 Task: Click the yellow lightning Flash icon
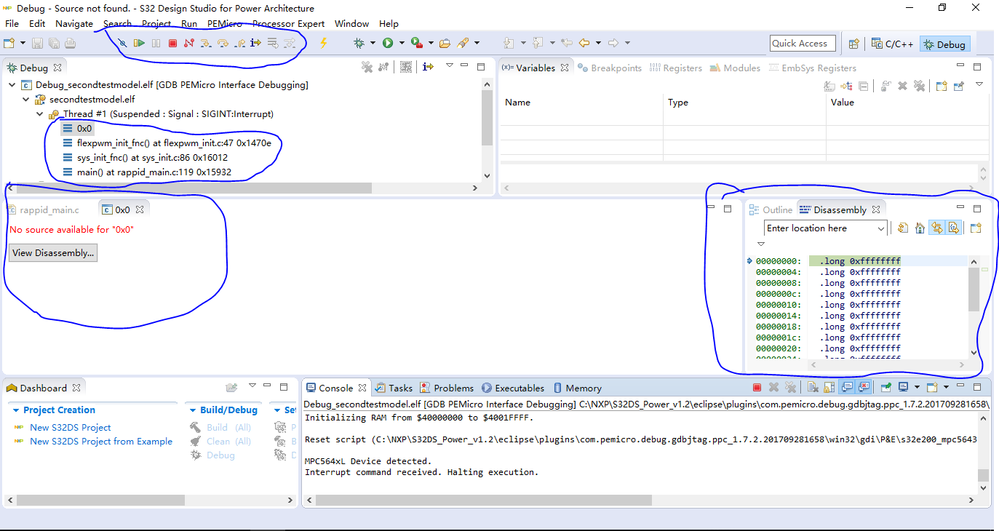tap(323, 43)
